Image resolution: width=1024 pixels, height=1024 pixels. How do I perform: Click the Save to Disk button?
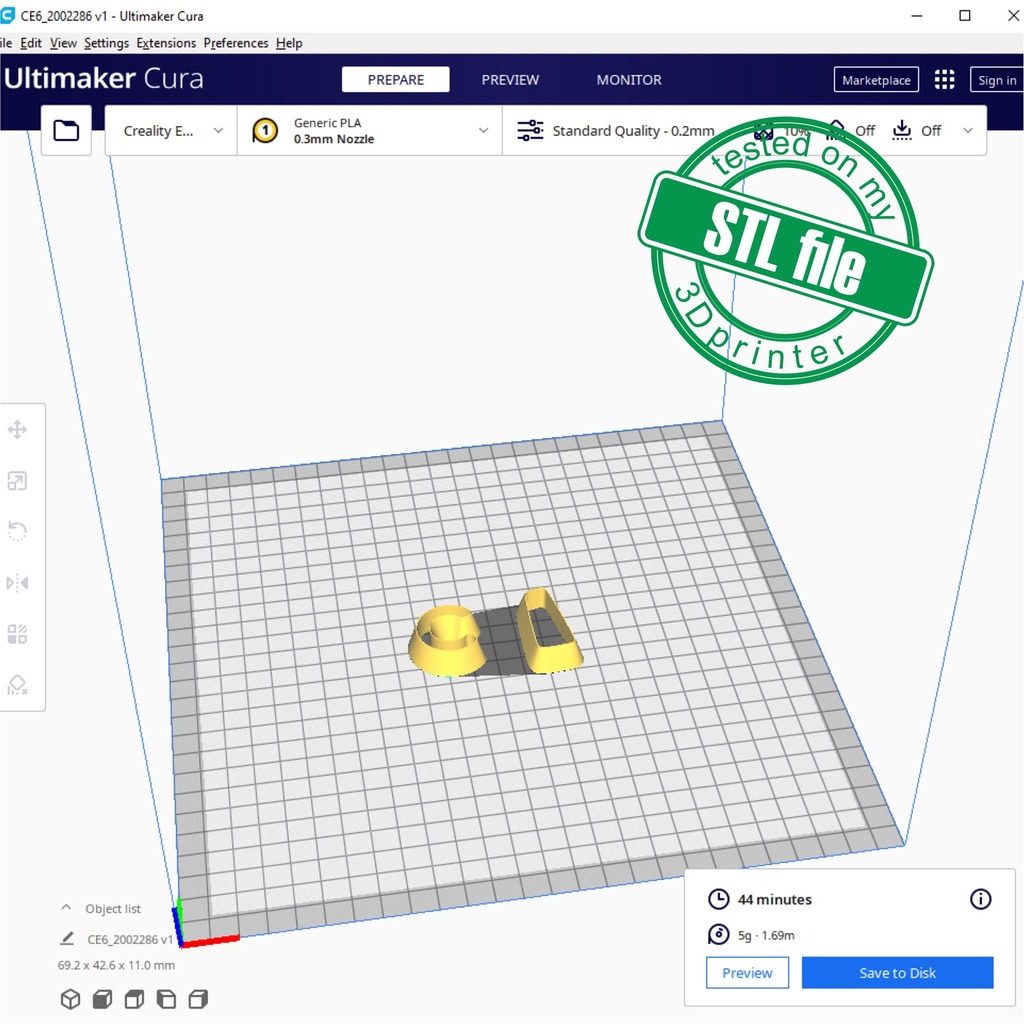(897, 973)
